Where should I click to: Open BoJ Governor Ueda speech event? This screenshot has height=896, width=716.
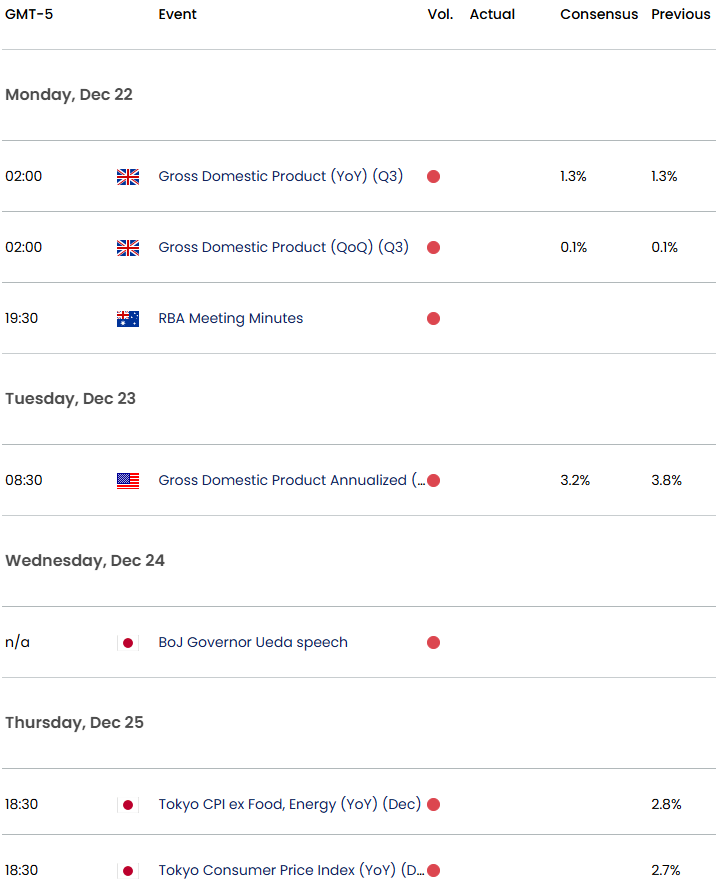pos(253,643)
